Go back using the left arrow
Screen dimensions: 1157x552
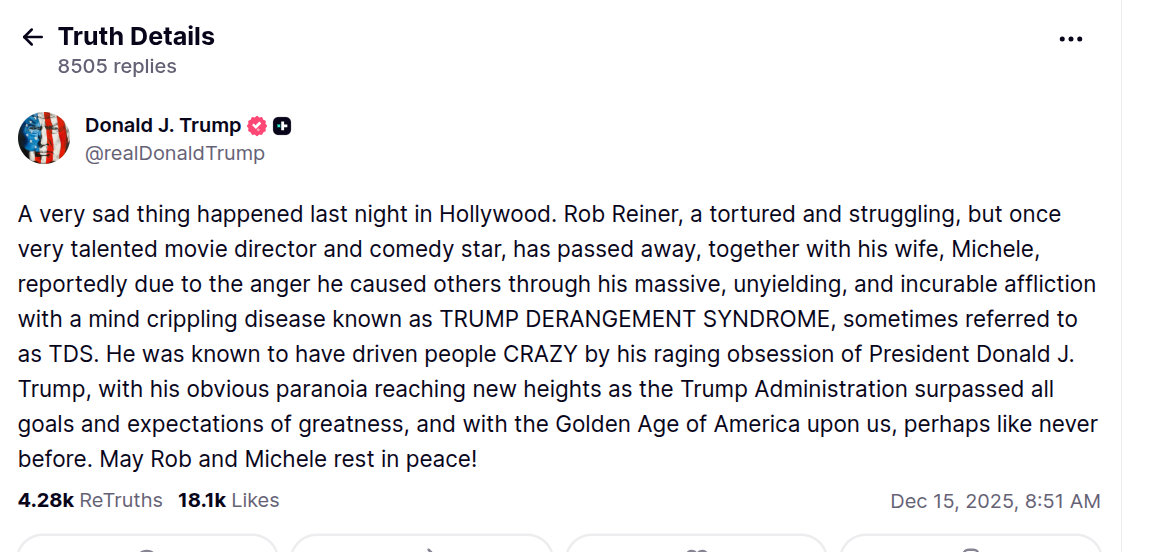coord(32,38)
